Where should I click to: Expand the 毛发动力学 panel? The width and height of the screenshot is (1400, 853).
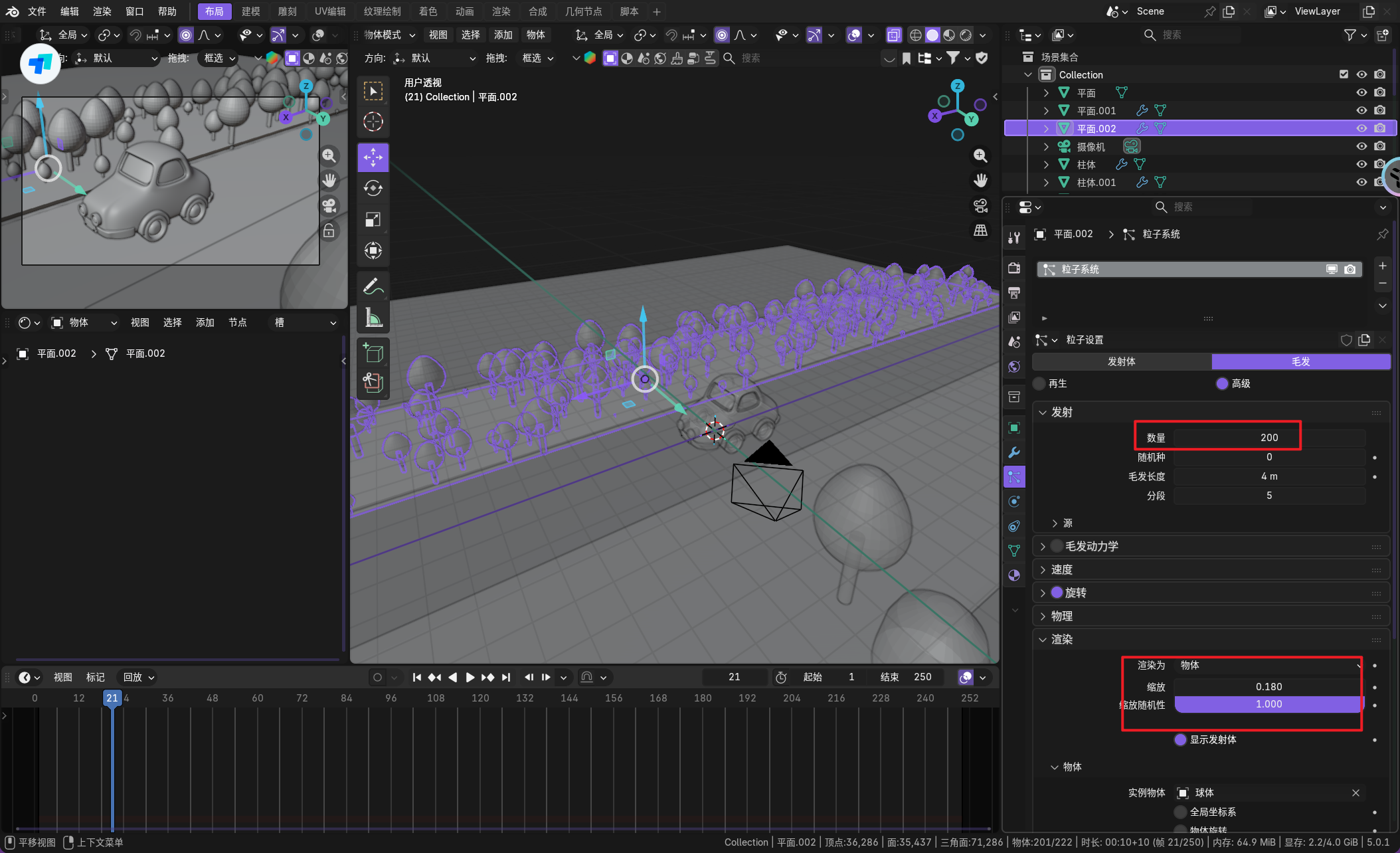click(x=1043, y=546)
